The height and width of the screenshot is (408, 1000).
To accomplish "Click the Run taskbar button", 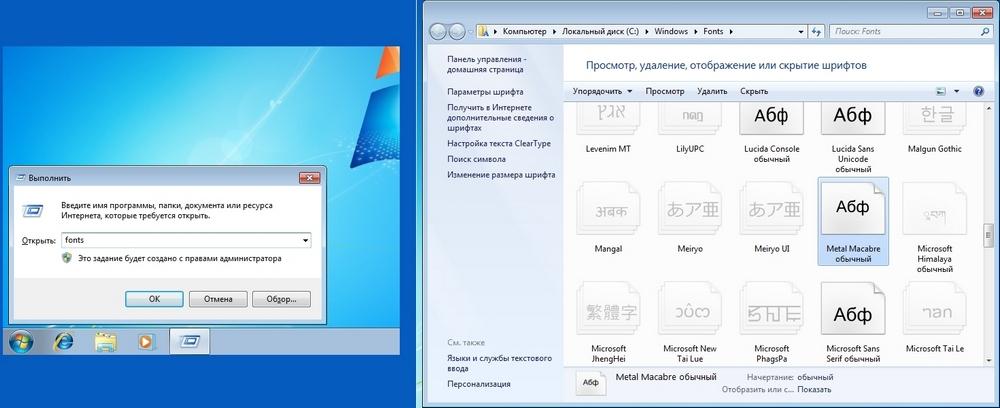I will [x=189, y=342].
